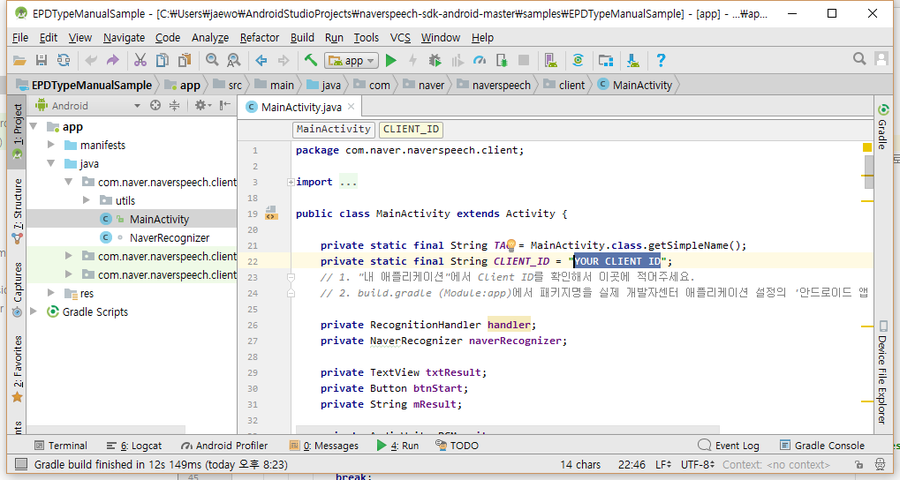900x480 pixels.
Task: Click the Debug app bug icon
Action: (435, 60)
